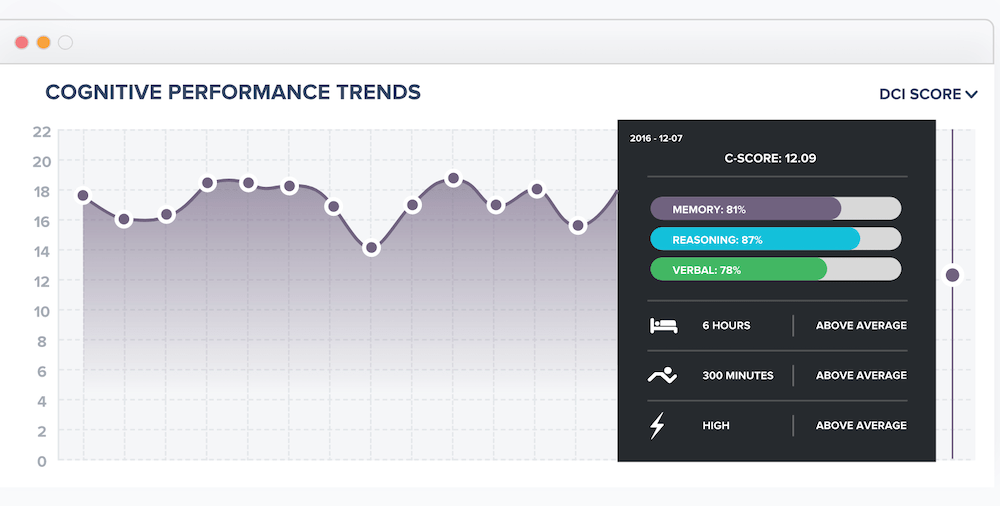Select the lowest data point near 14
1000x506 pixels.
click(372, 248)
